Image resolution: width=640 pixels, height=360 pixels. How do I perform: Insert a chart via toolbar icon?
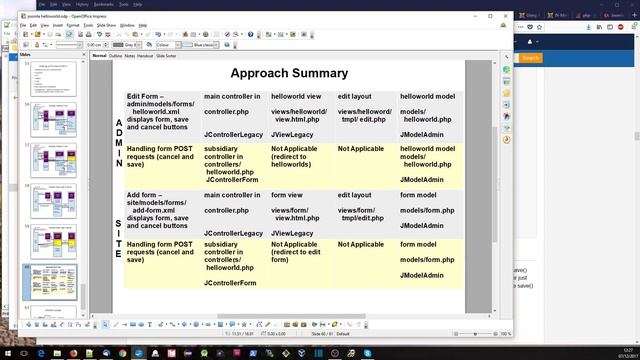pyautogui.click(x=185, y=35)
